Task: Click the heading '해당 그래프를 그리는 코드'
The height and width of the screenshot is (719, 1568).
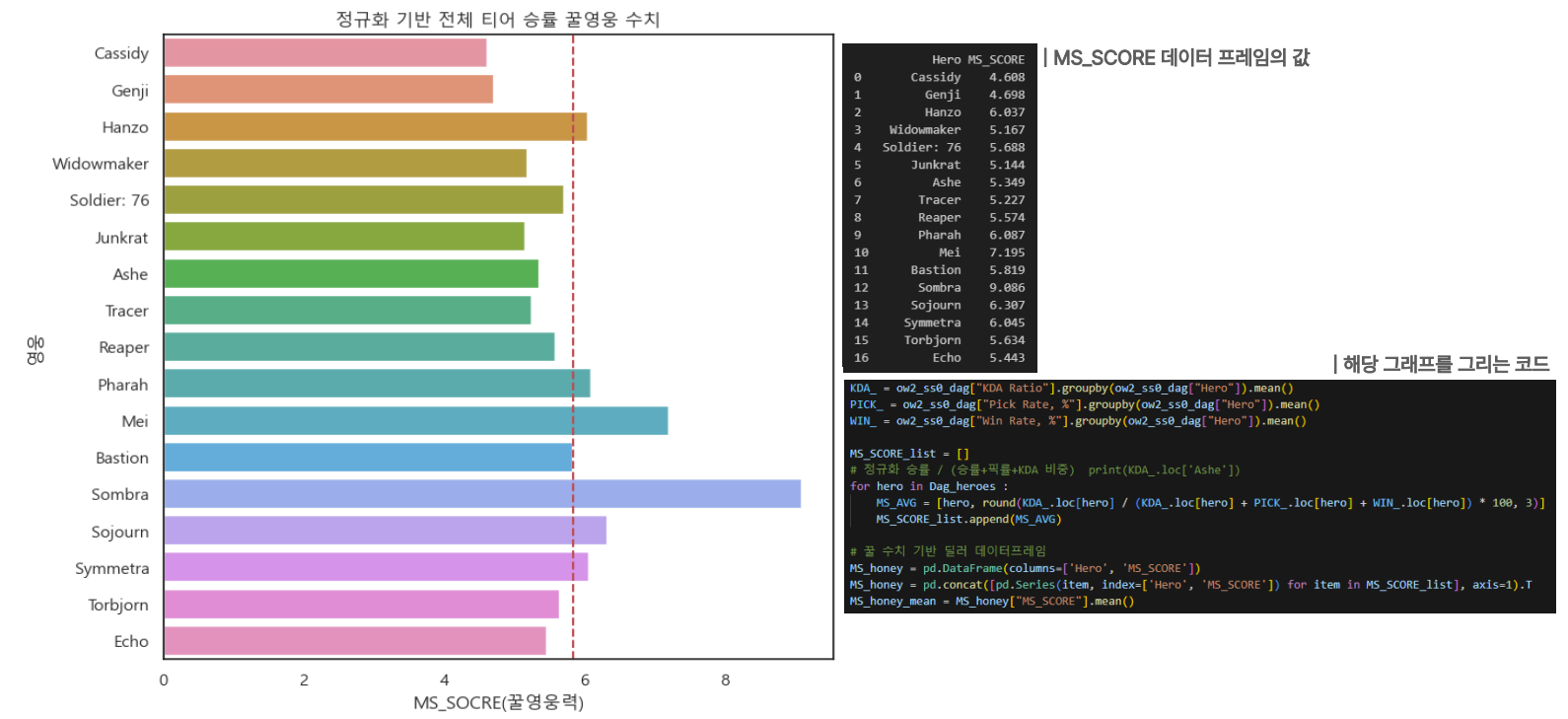Action: coord(1446,364)
